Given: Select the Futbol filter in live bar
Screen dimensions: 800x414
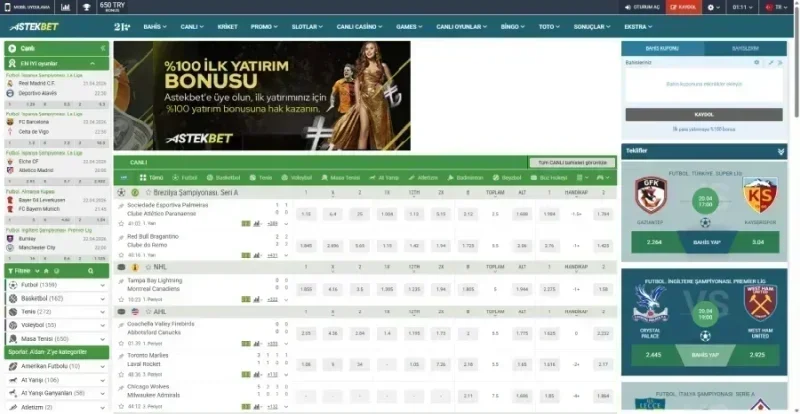Looking at the screenshot, I should click(x=185, y=178).
